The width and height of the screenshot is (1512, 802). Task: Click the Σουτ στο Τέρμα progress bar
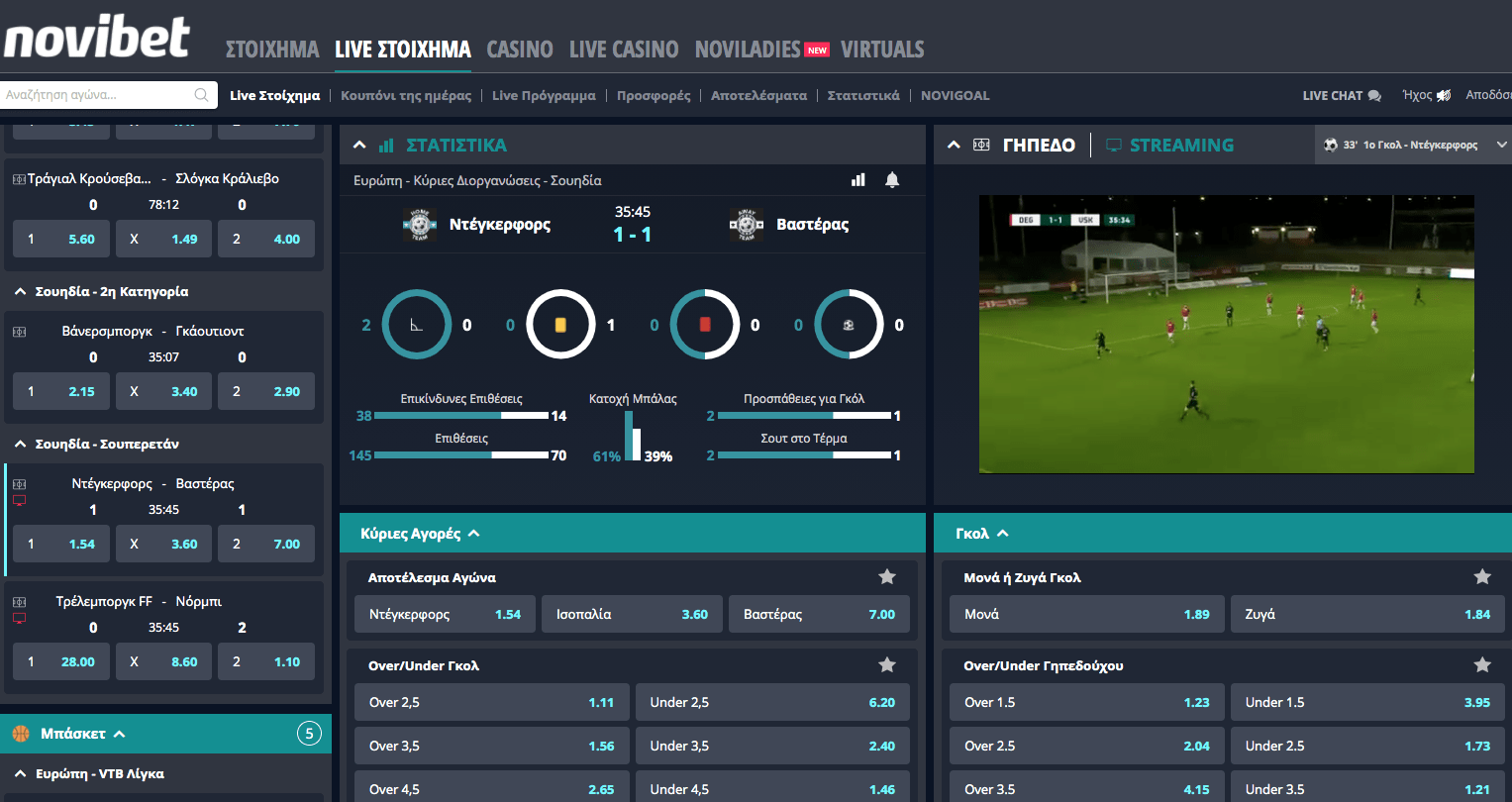804,455
